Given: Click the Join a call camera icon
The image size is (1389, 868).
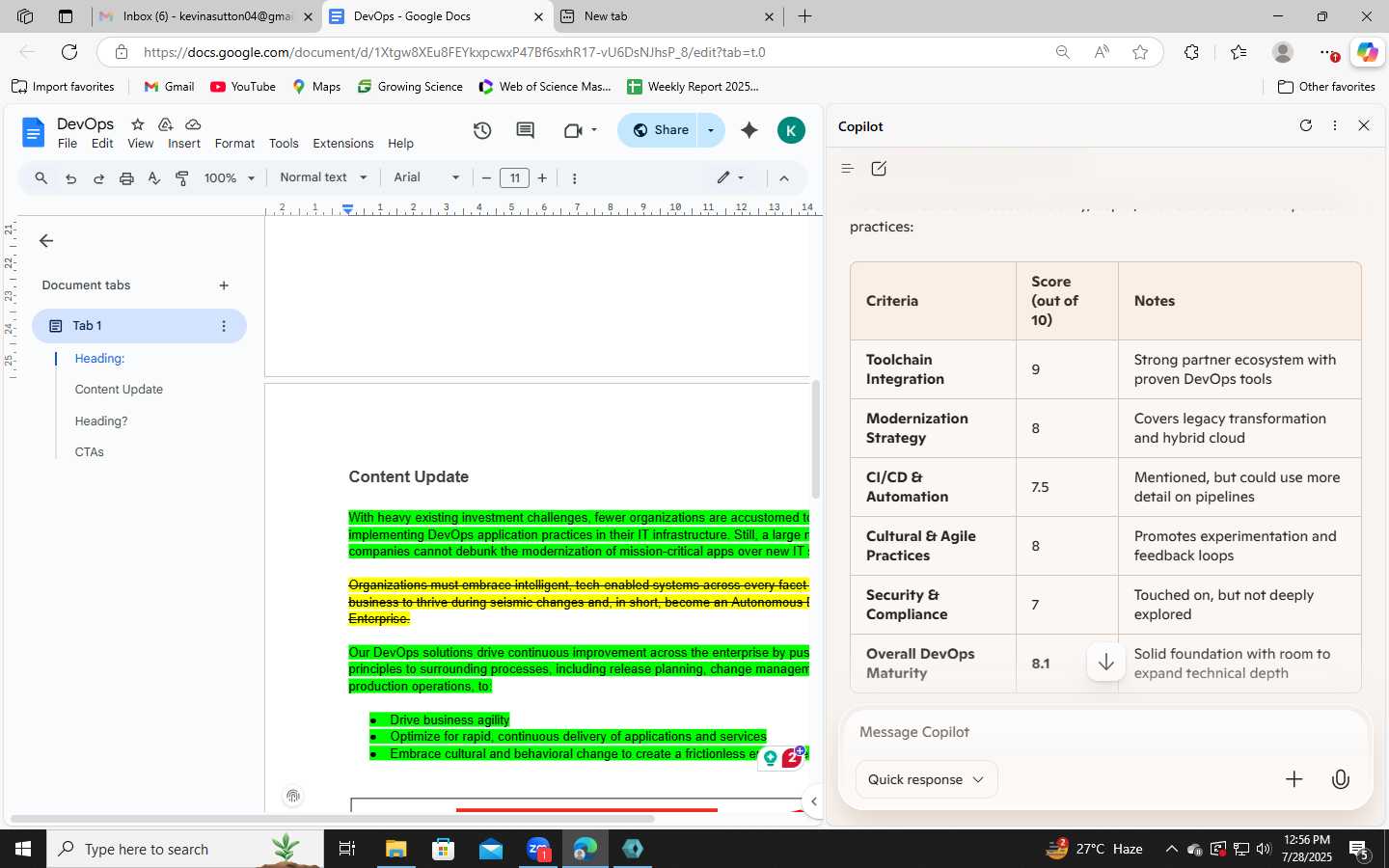Looking at the screenshot, I should point(573,130).
